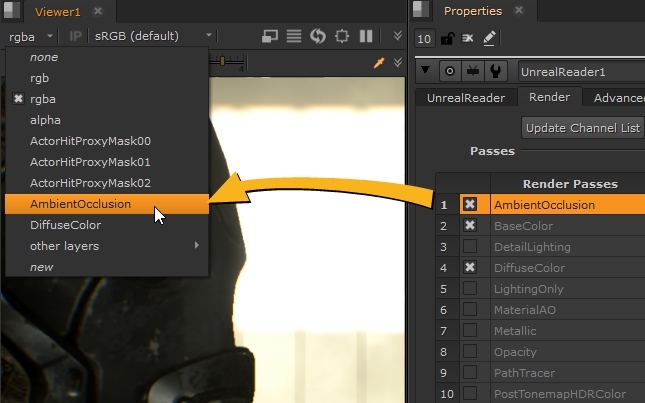Click the Update Channel List button

tap(582, 128)
